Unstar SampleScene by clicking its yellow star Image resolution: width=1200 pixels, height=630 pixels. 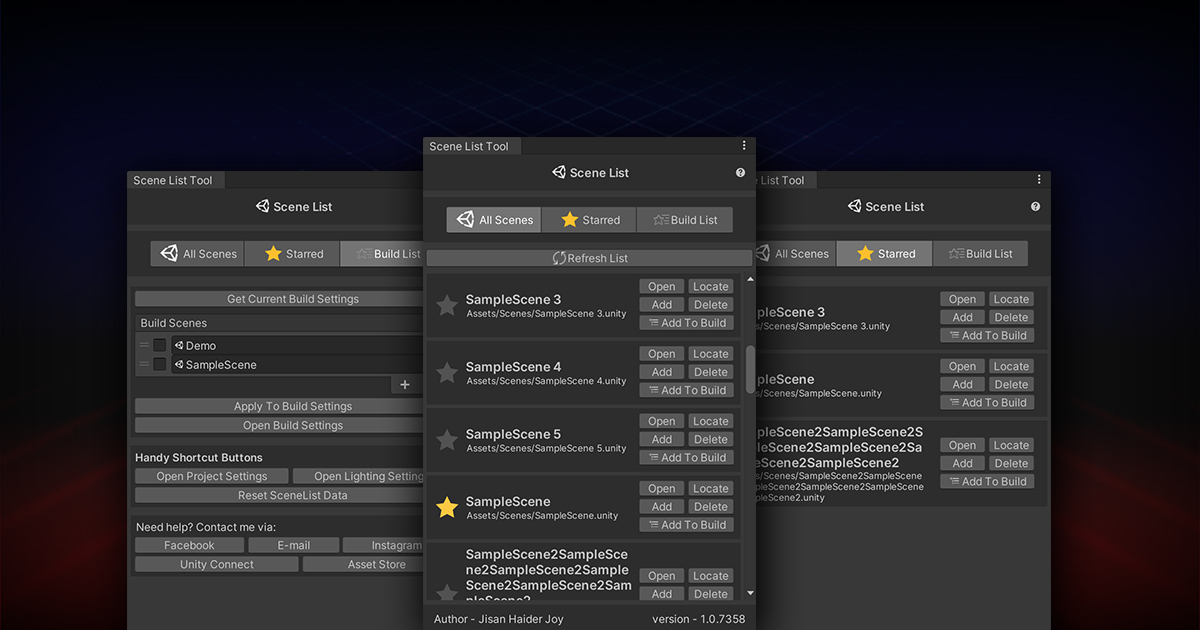446,507
